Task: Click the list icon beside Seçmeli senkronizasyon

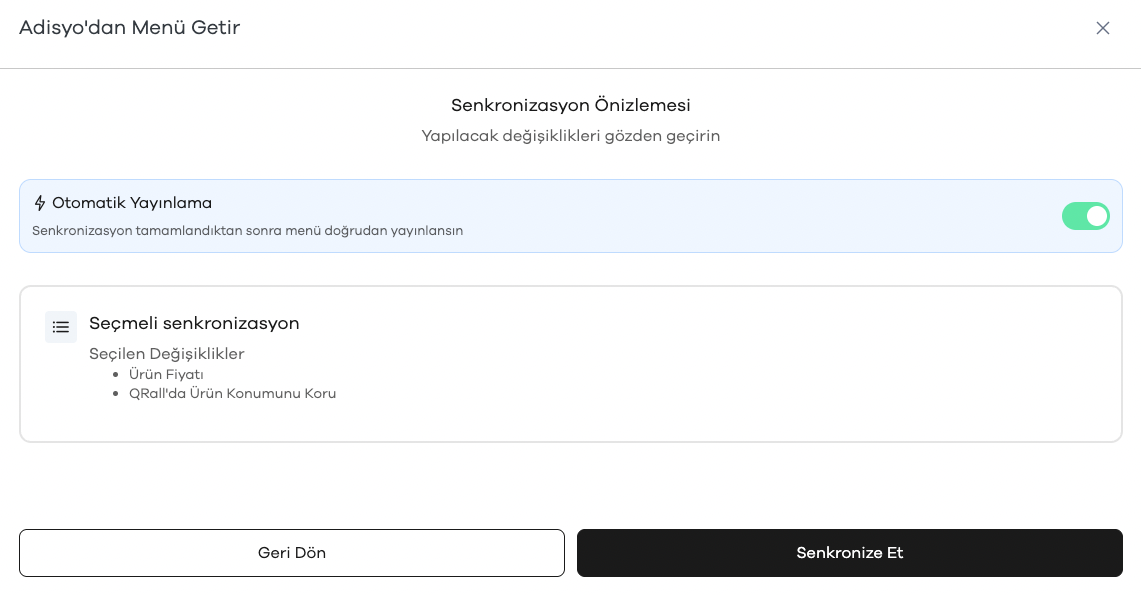Action: (61, 327)
